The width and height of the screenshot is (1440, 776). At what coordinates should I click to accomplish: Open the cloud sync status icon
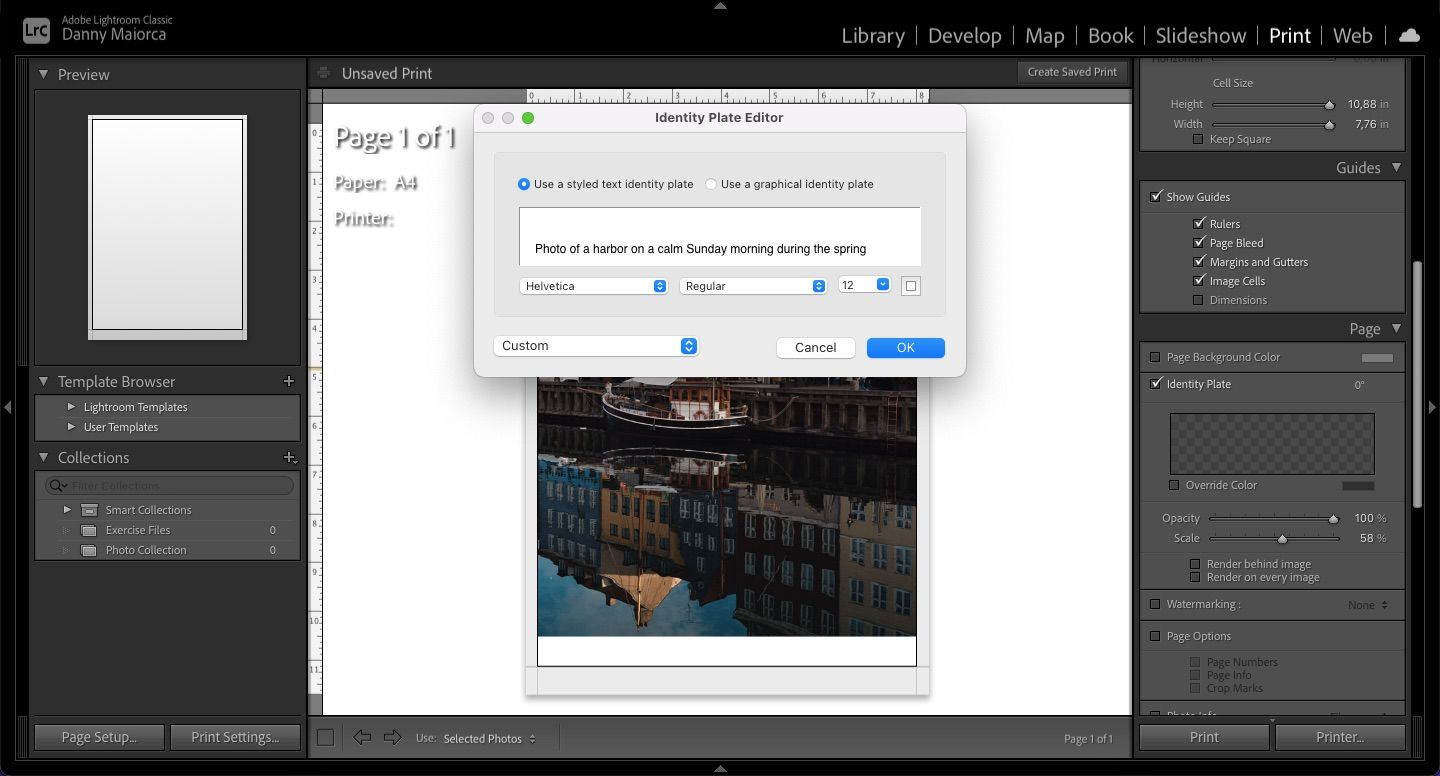click(1409, 35)
